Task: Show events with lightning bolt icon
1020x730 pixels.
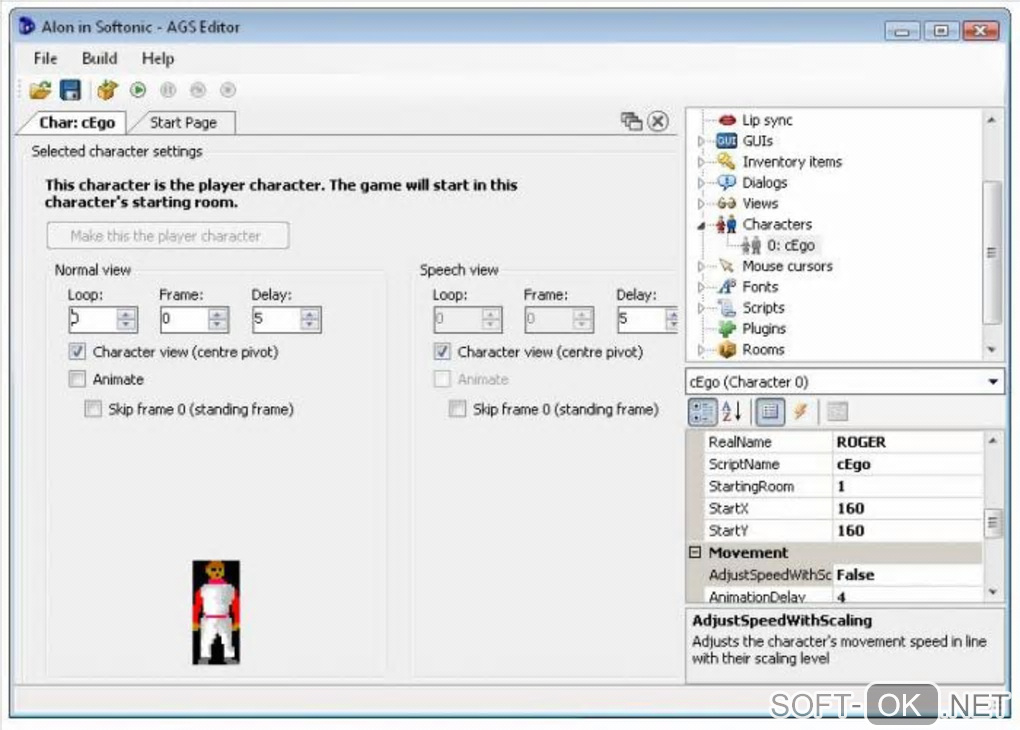Action: (x=800, y=411)
